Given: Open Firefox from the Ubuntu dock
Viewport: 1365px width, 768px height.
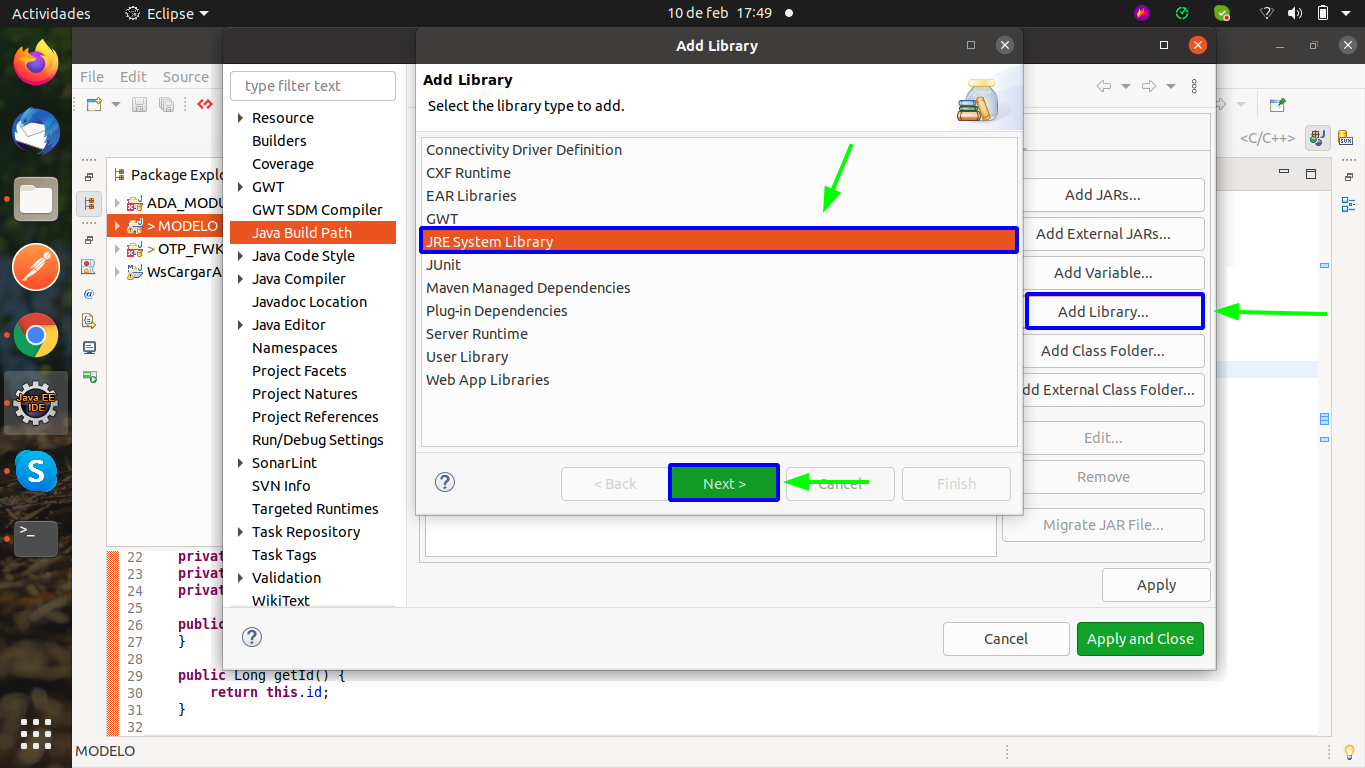Looking at the screenshot, I should [x=36, y=63].
